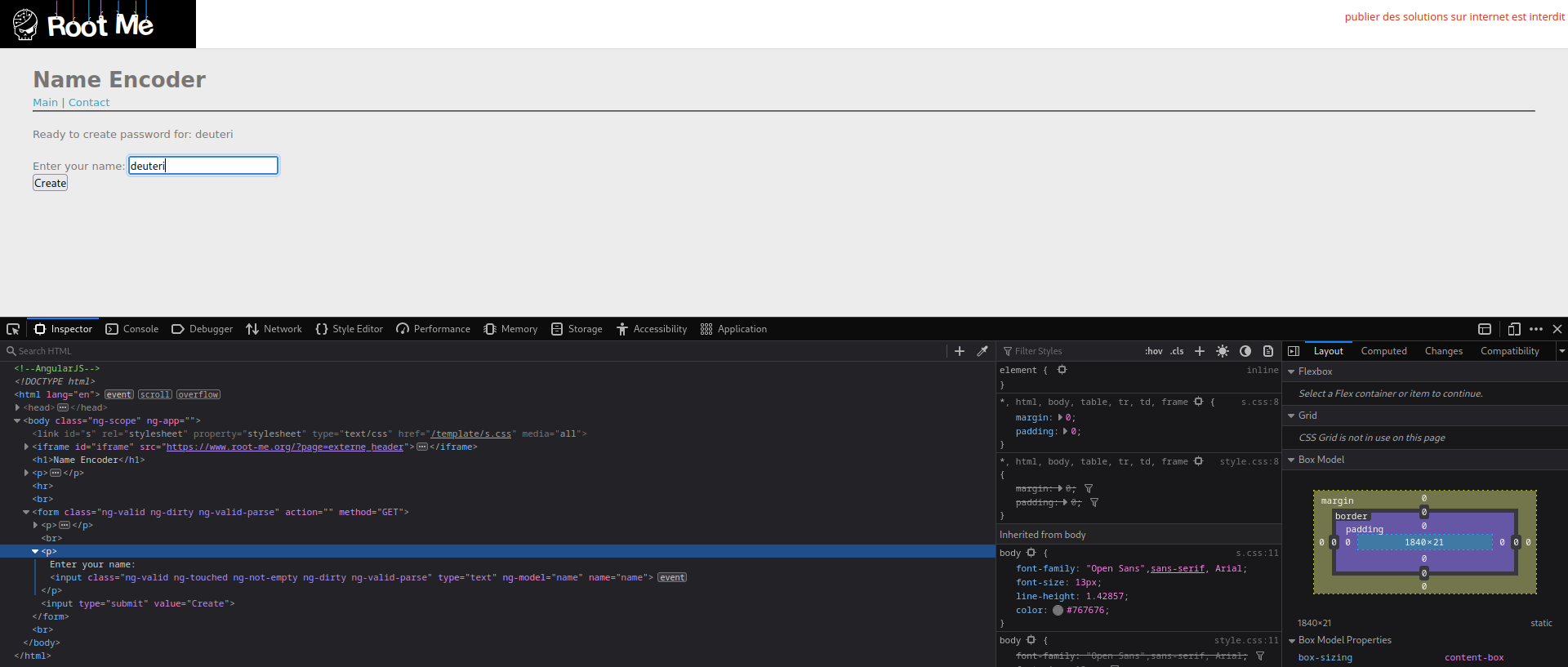Add new CSS rule plus icon
The image size is (1568, 667).
(x=1200, y=351)
